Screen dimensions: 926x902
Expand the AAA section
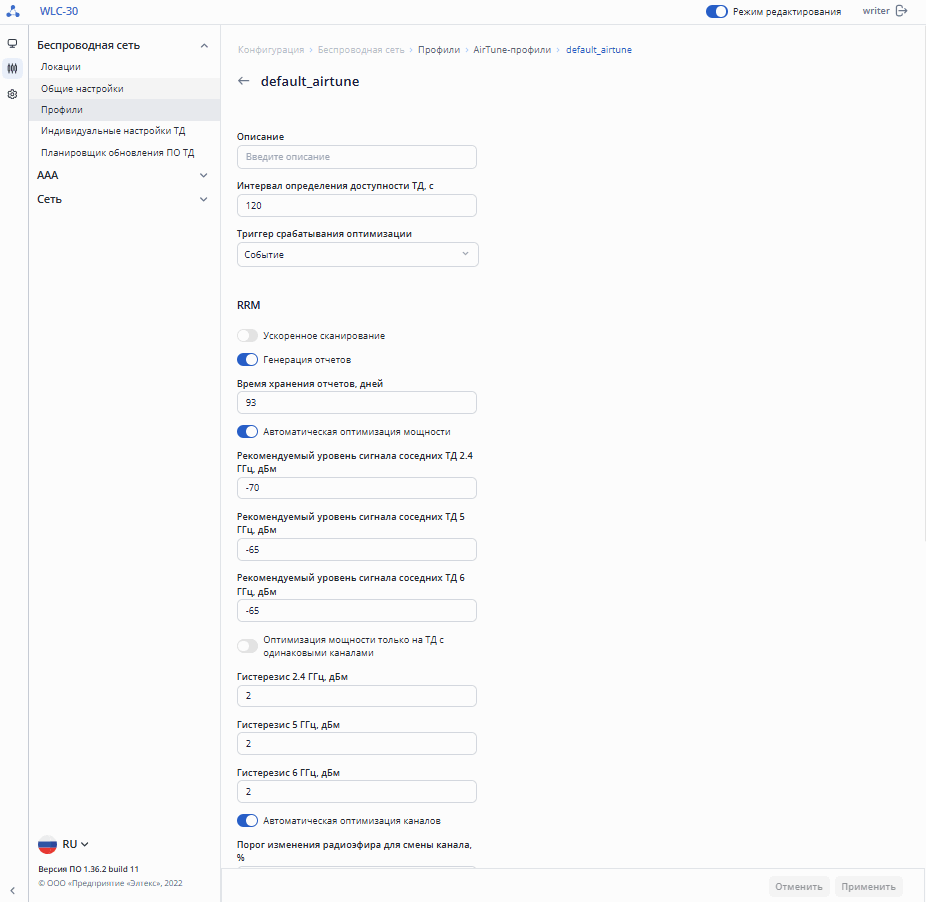(123, 175)
